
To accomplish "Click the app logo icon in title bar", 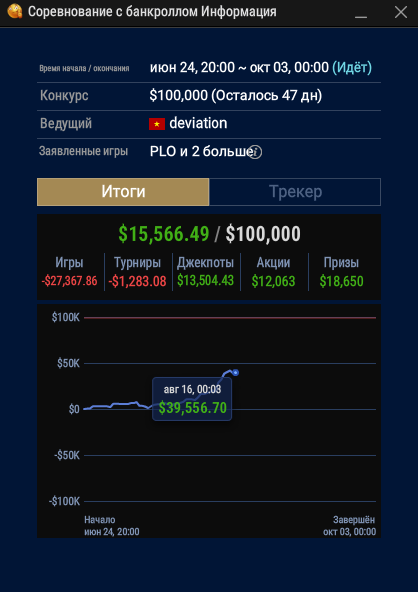I will click(15, 11).
